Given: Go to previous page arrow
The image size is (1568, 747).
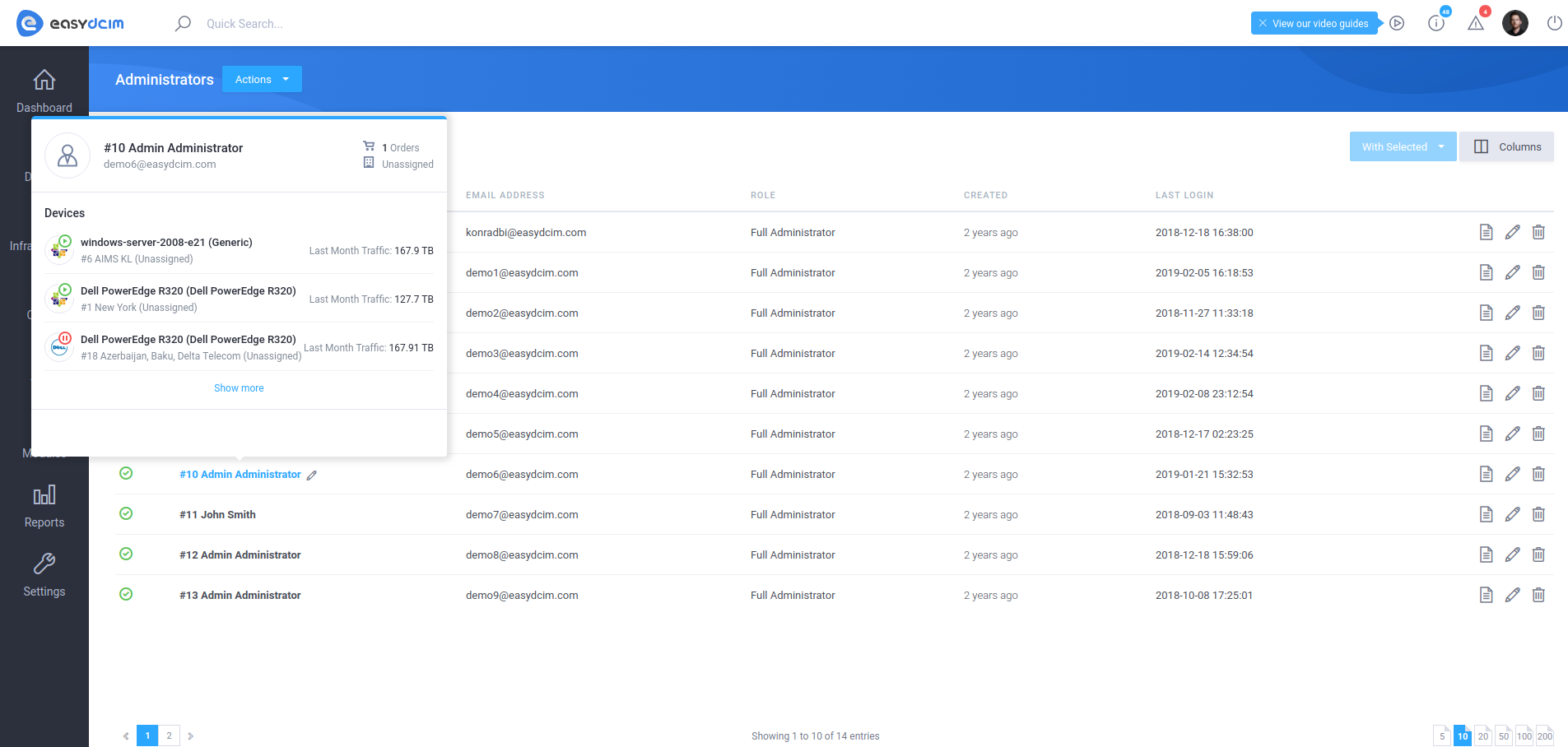Looking at the screenshot, I should (126, 736).
